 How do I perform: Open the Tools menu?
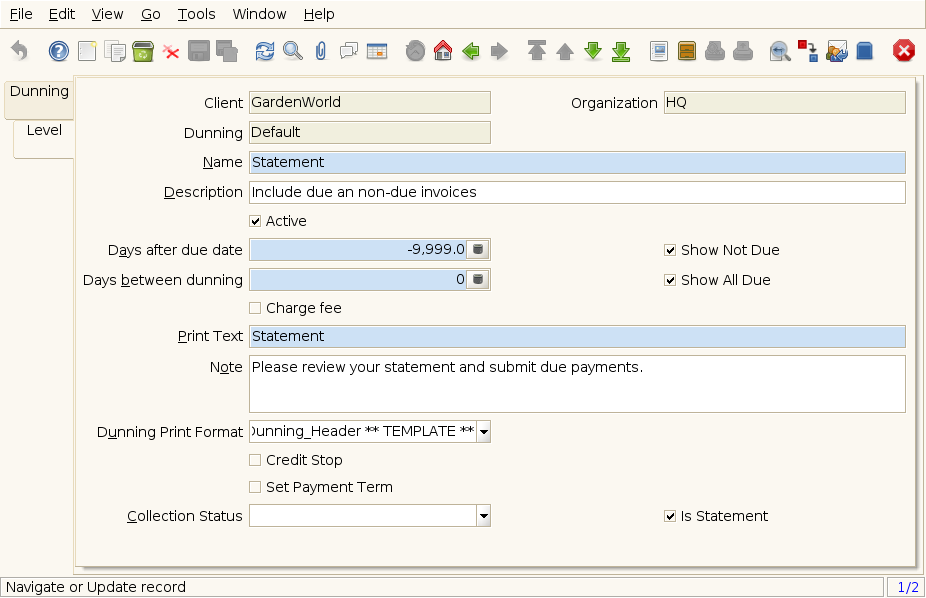click(196, 14)
